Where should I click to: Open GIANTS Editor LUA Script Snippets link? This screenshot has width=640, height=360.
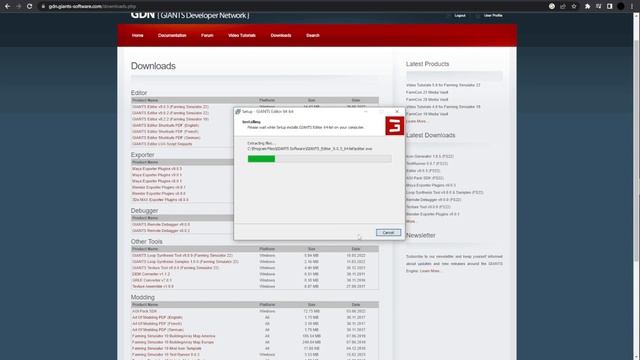click(x=162, y=144)
